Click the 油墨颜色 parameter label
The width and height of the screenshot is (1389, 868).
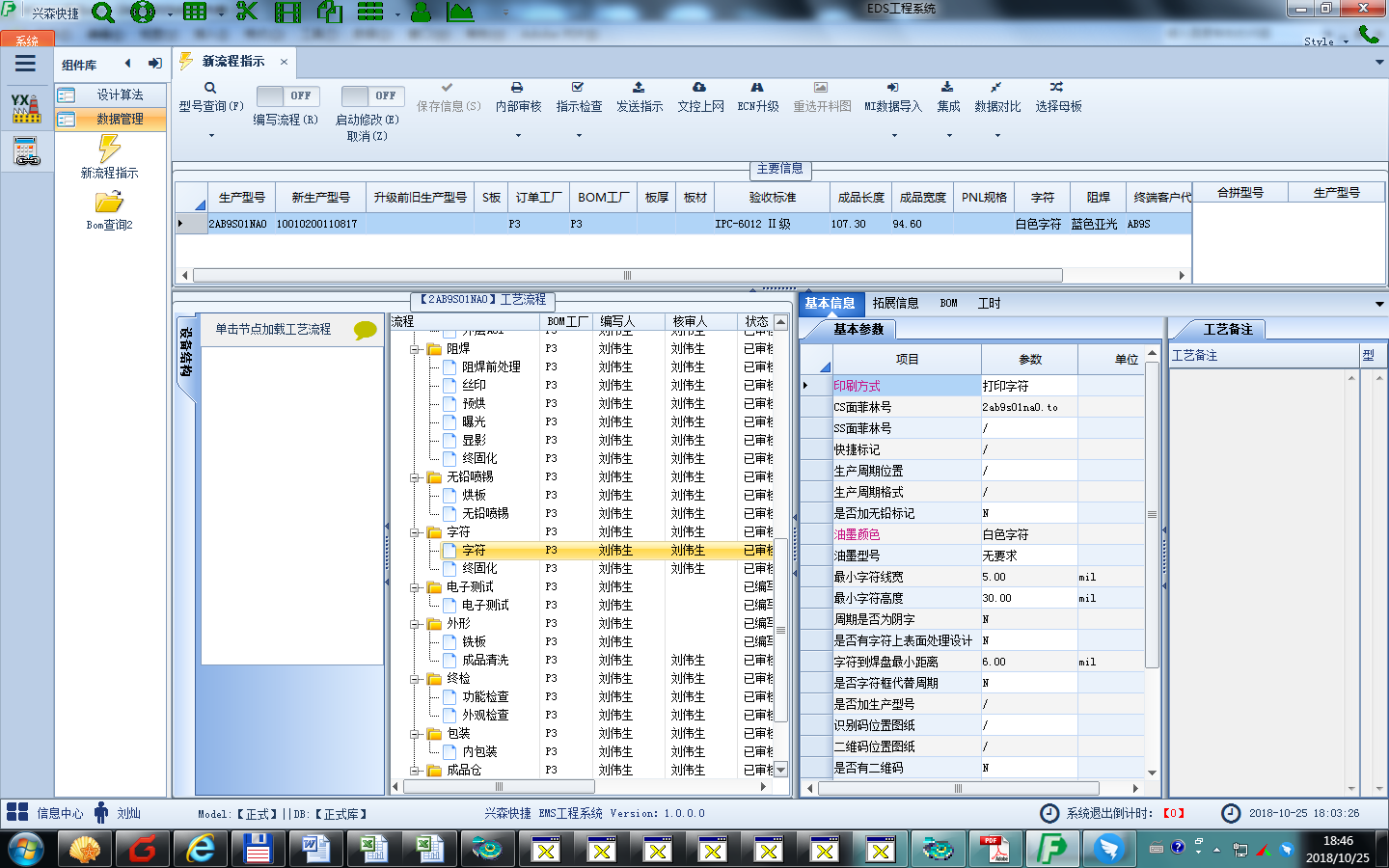click(x=857, y=534)
